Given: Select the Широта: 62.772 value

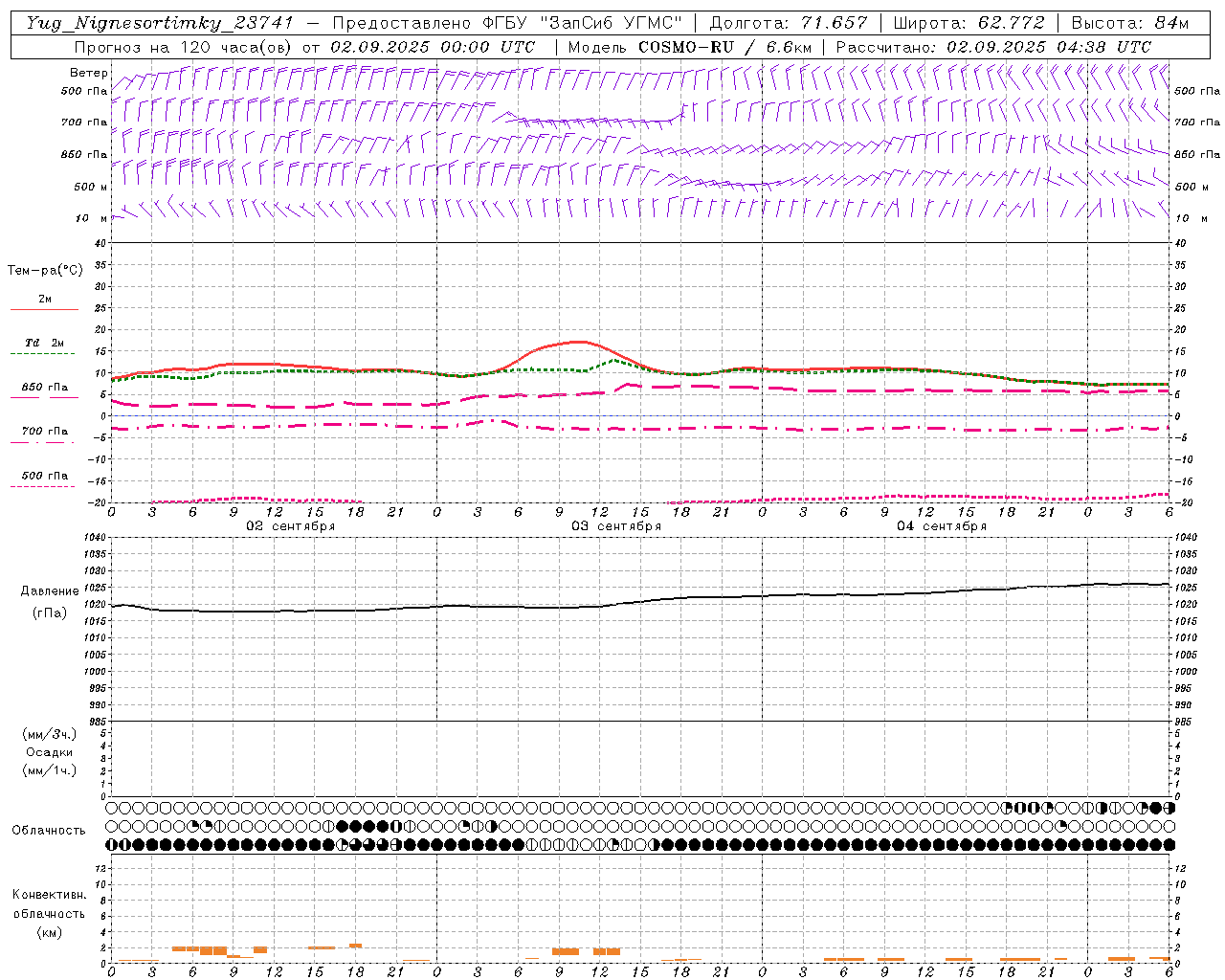Looking at the screenshot, I should point(969,23).
